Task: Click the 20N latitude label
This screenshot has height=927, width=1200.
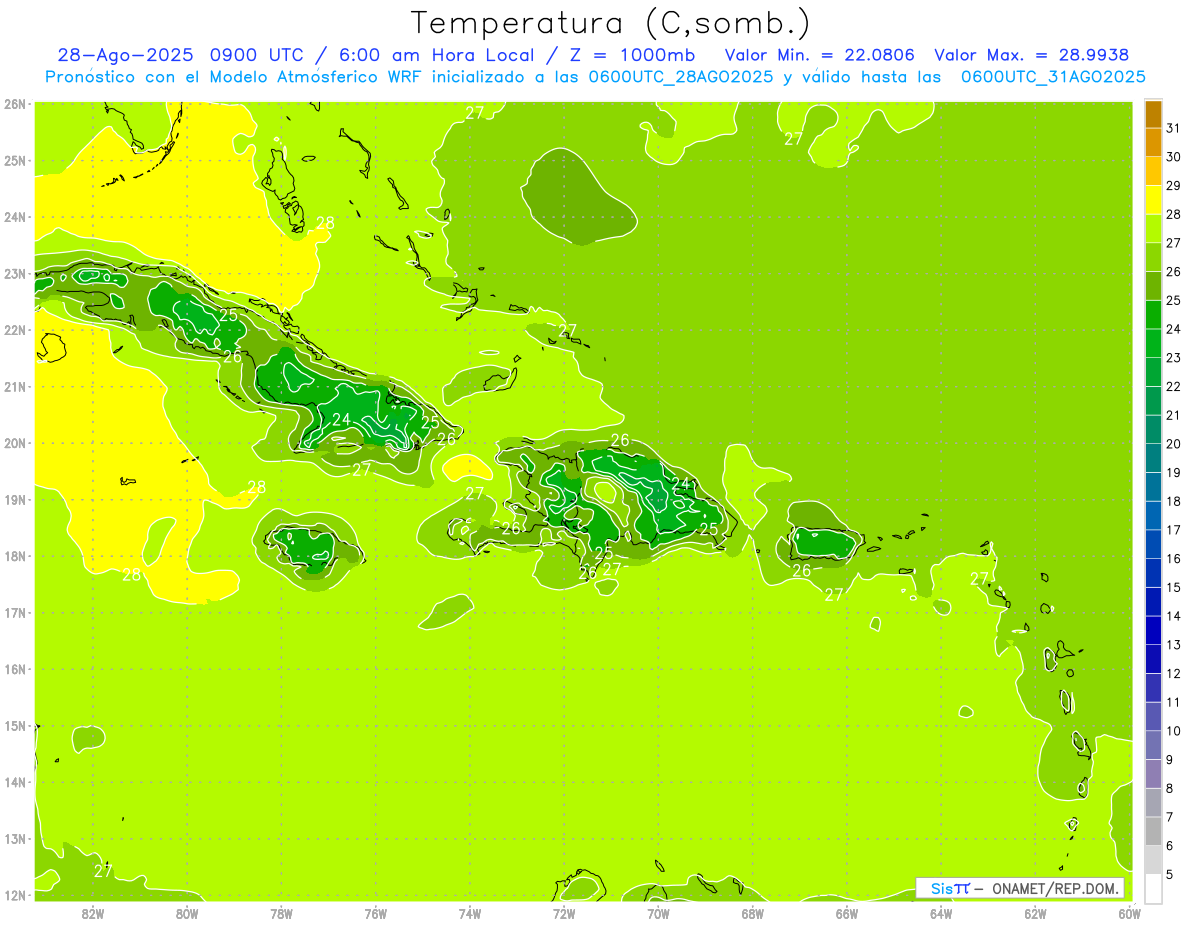Action: click(14, 443)
